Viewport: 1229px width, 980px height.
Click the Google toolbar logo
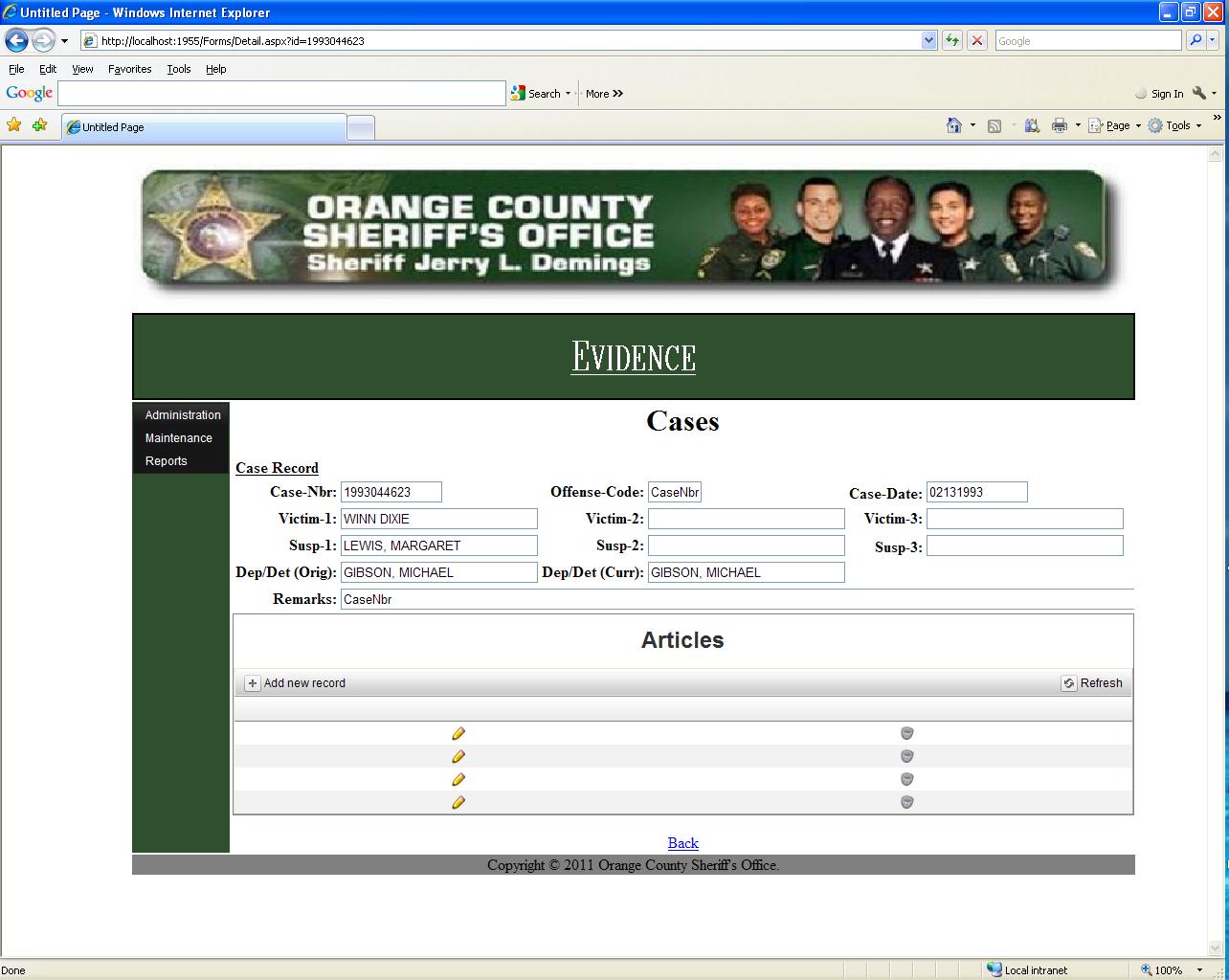pos(30,93)
